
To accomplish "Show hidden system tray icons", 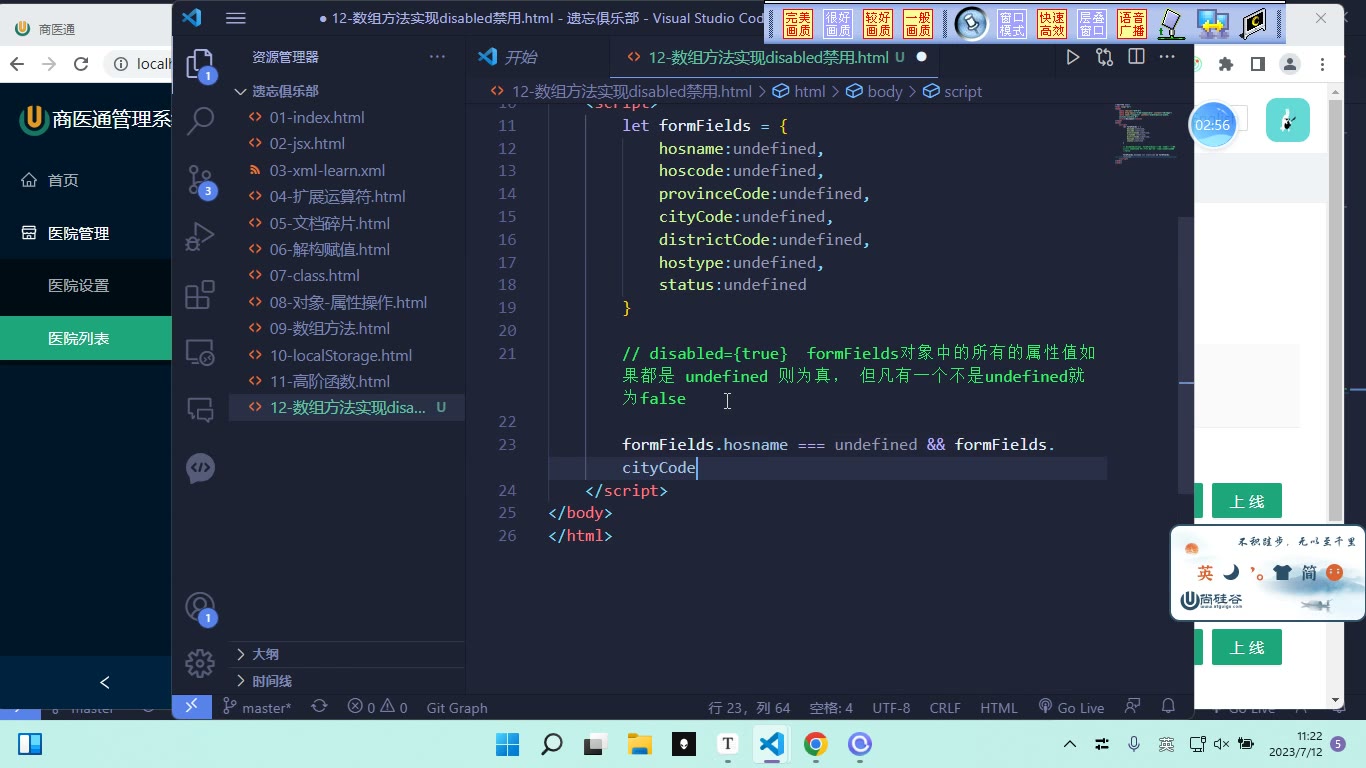I will pos(1070,744).
